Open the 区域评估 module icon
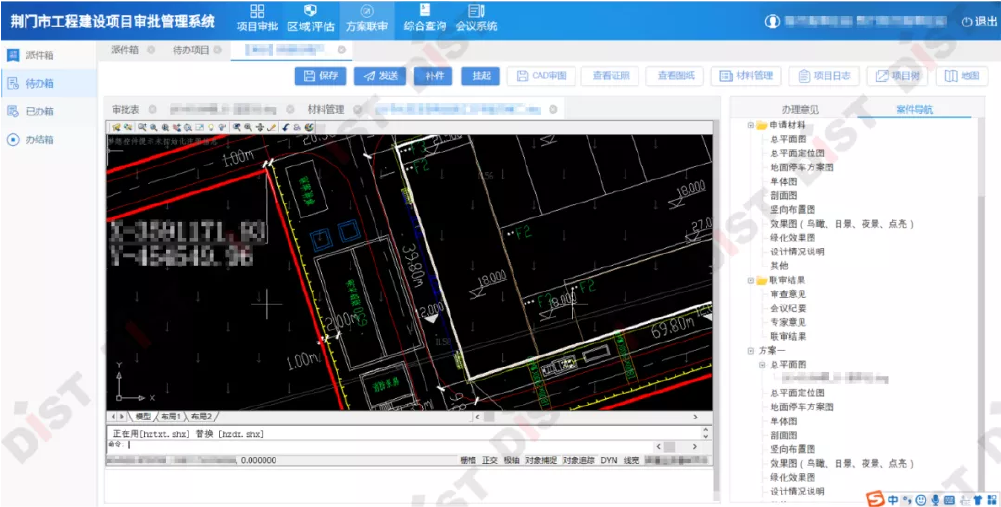Viewport: 1001px width, 507px height. point(311,17)
